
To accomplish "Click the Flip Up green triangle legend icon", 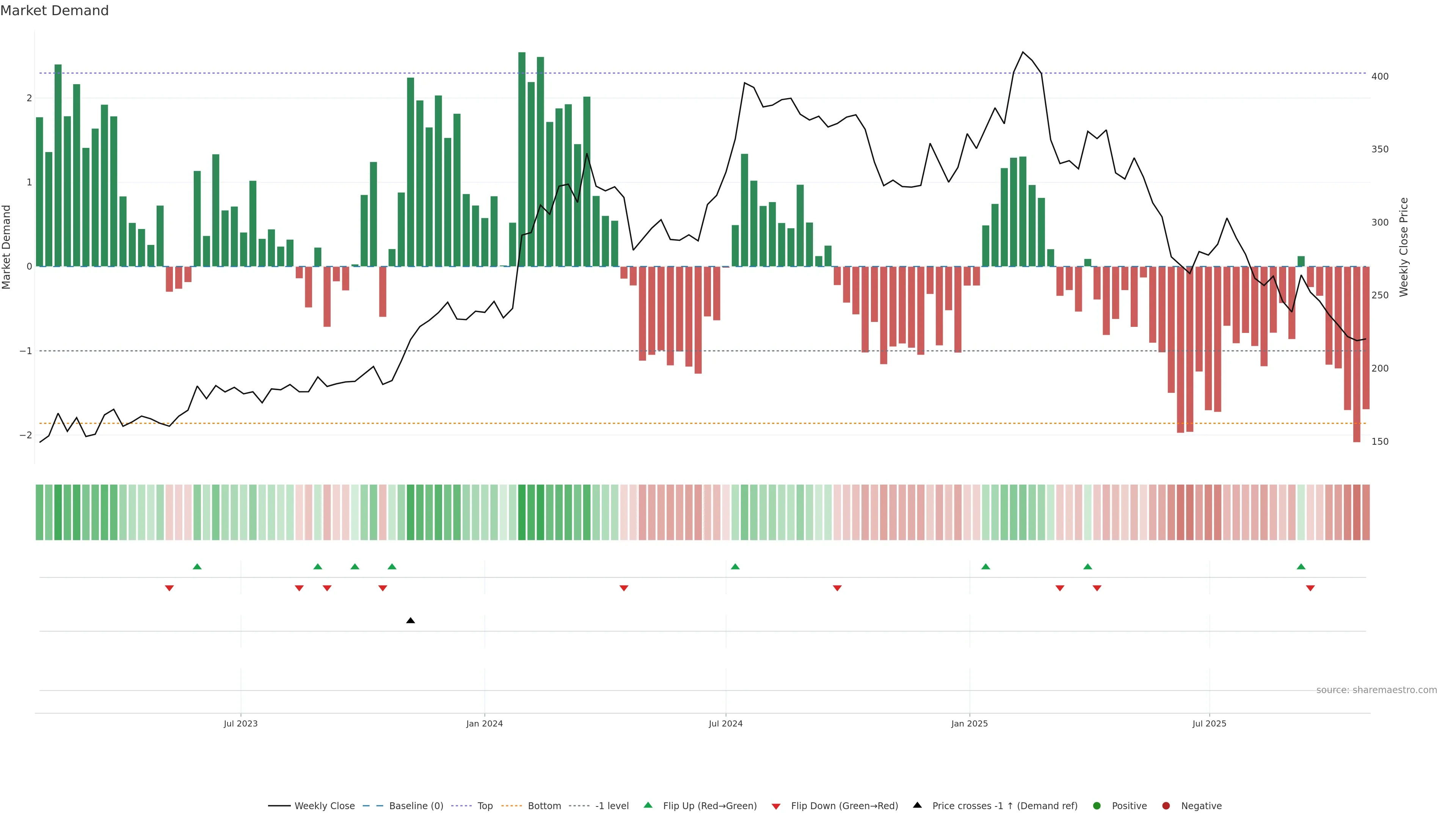I will pos(648,805).
